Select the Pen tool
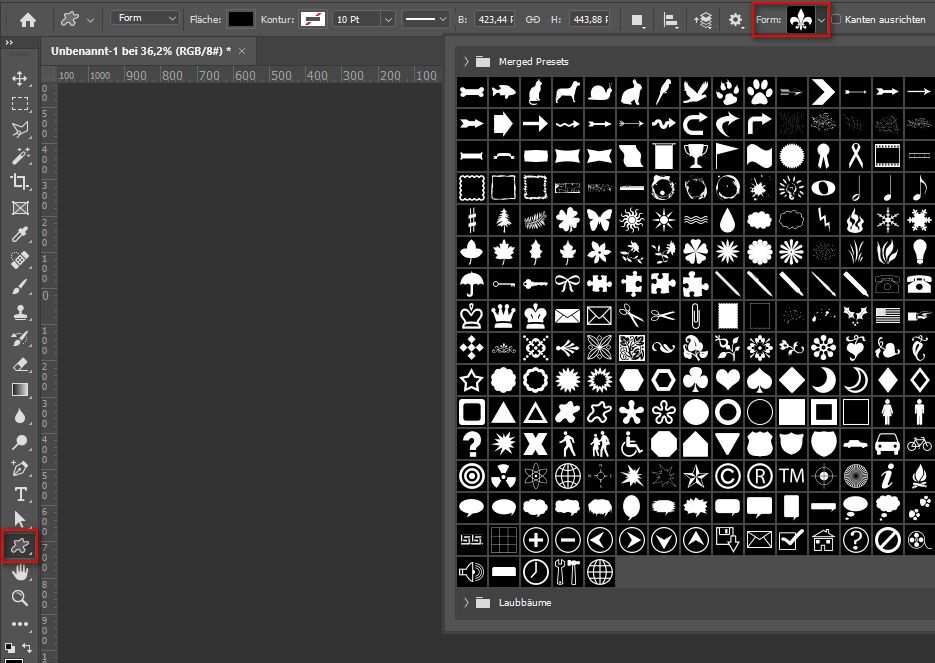The width and height of the screenshot is (935, 663). pos(20,468)
